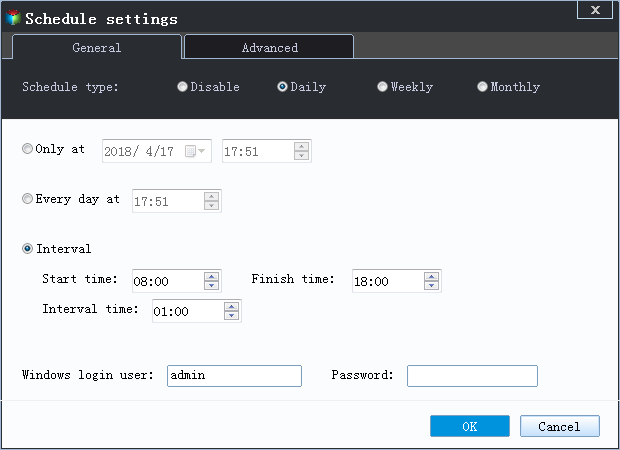620x450 pixels.
Task: Click the Cancel button
Action: pyautogui.click(x=560, y=426)
